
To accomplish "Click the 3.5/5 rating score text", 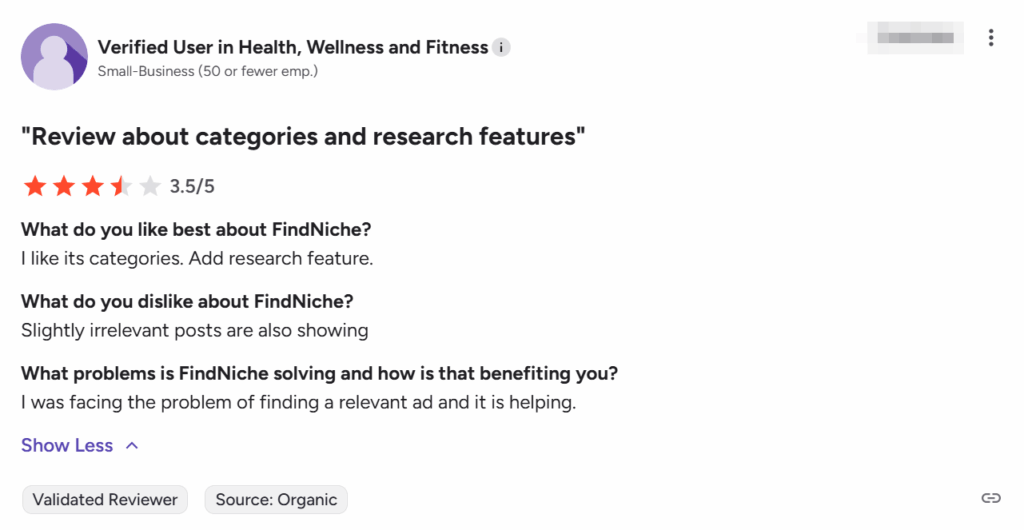I will [x=192, y=186].
